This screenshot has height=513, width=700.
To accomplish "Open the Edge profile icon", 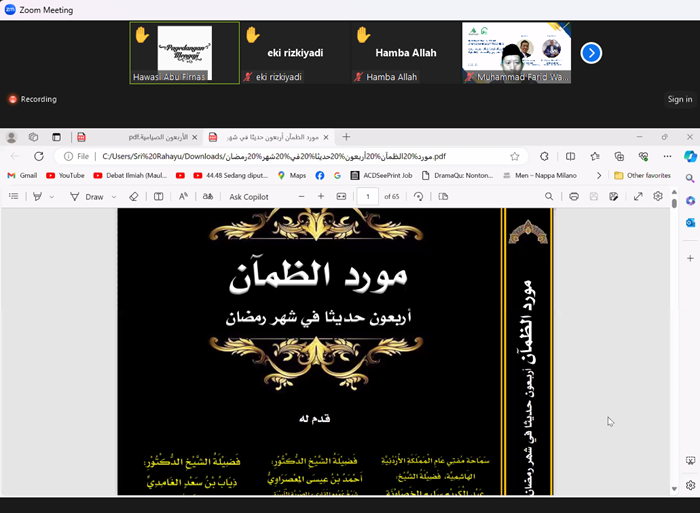I will click(12, 137).
